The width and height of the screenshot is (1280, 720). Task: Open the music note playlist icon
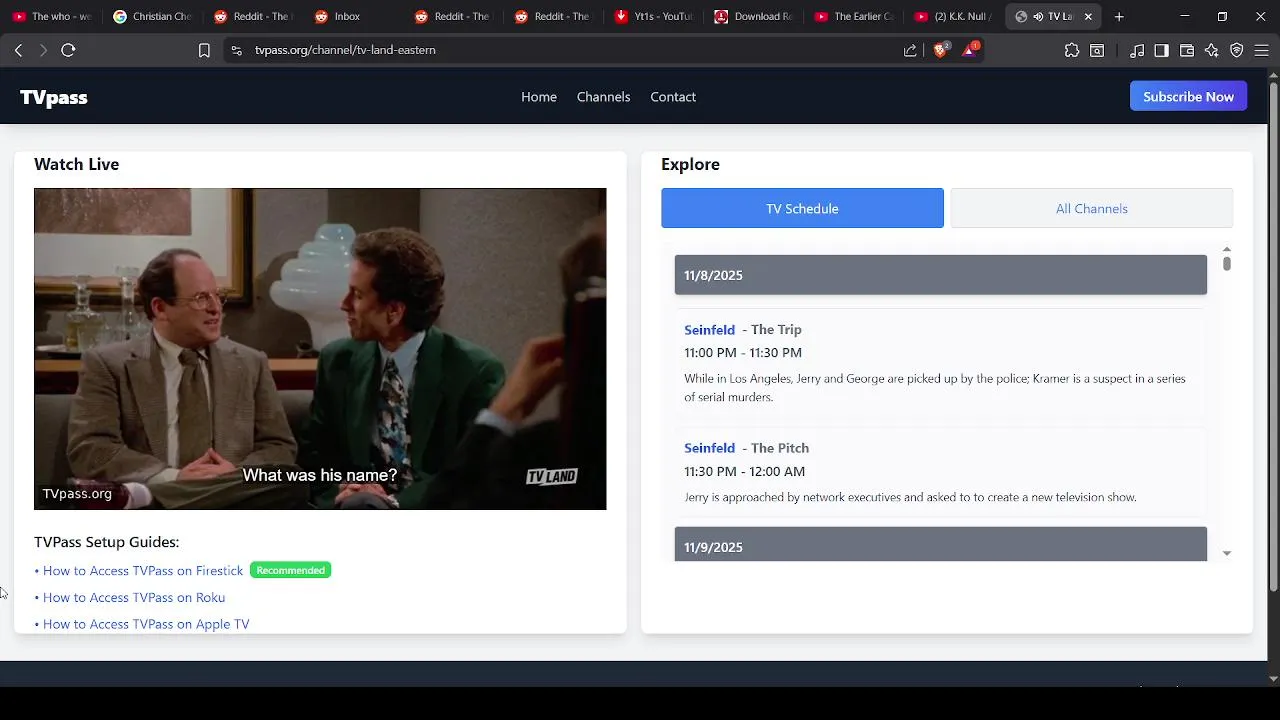point(1137,50)
